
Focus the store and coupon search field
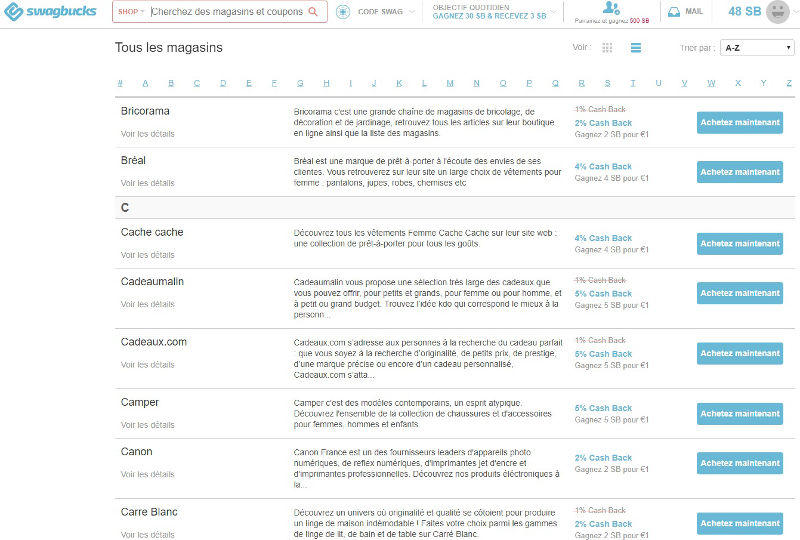tap(227, 11)
